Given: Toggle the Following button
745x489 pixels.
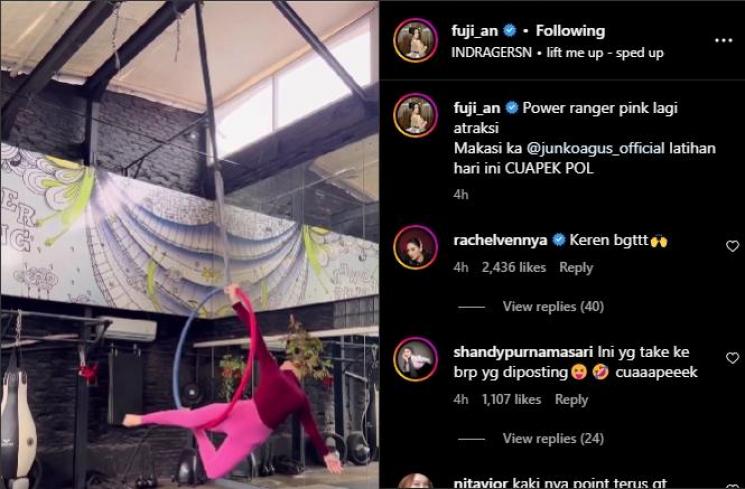Looking at the screenshot, I should pyautogui.click(x=570, y=31).
